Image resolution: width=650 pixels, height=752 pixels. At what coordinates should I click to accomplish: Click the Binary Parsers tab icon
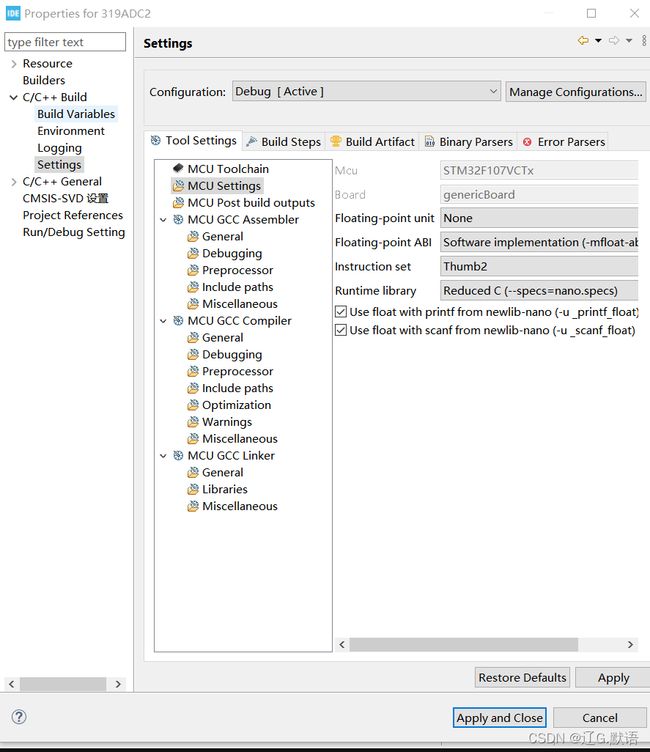430,141
